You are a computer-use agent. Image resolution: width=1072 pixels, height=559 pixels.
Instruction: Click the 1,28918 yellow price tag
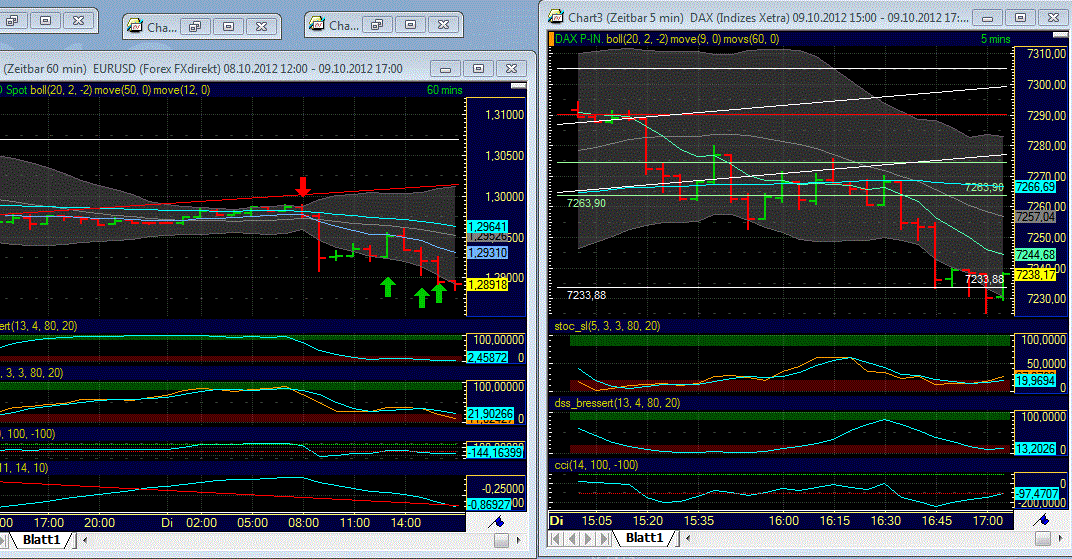[487, 284]
